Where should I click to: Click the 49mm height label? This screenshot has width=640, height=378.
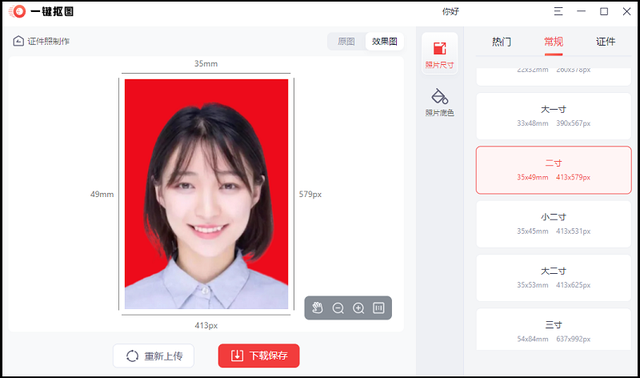click(x=102, y=194)
